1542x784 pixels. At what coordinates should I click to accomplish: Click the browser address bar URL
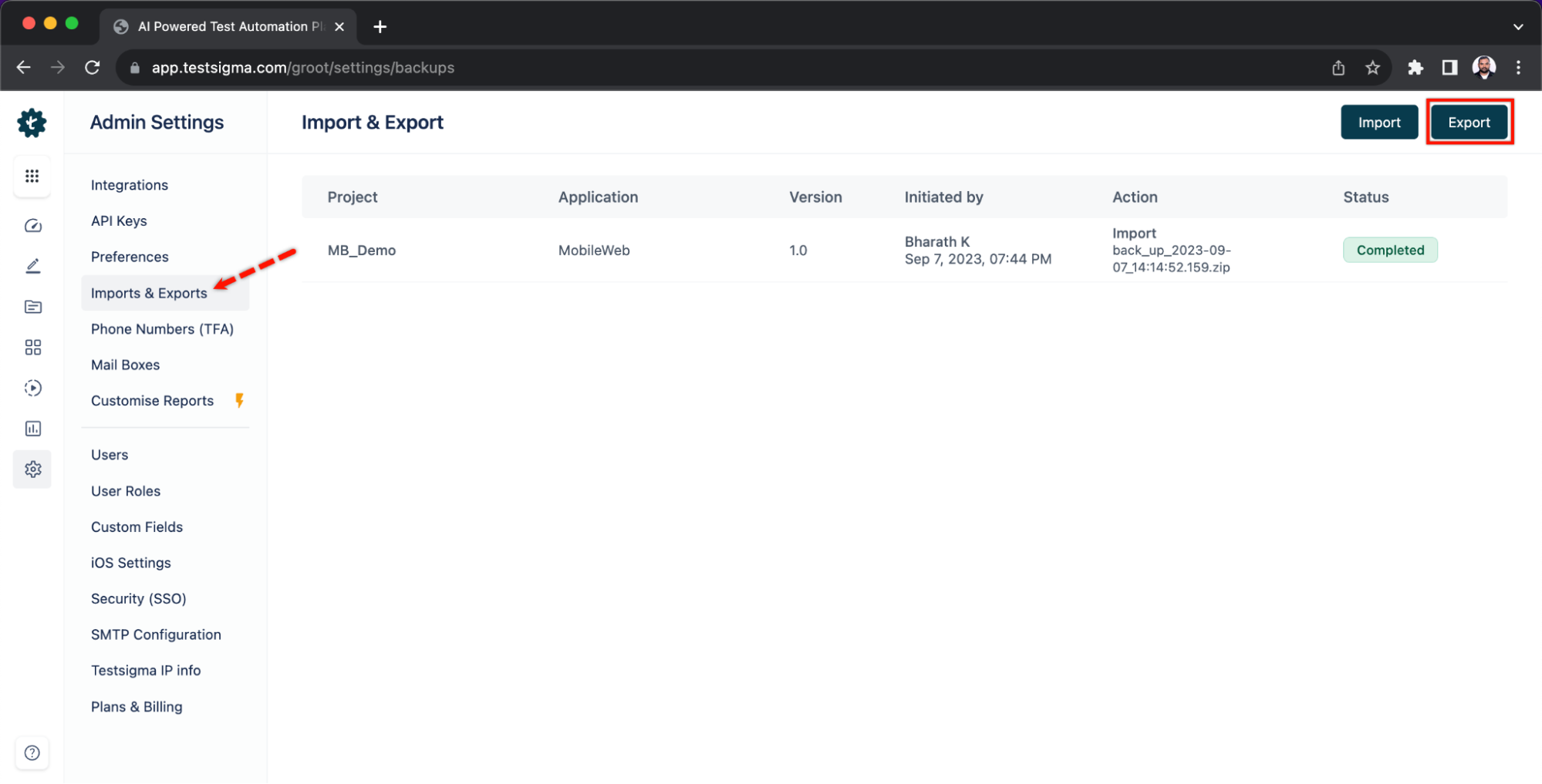click(303, 68)
